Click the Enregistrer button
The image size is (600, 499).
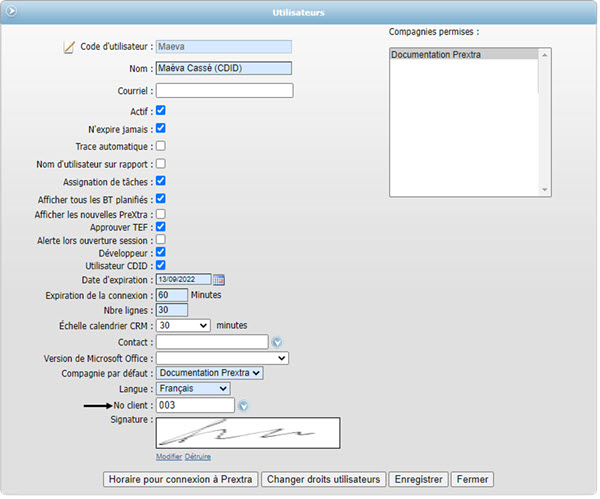coord(418,480)
